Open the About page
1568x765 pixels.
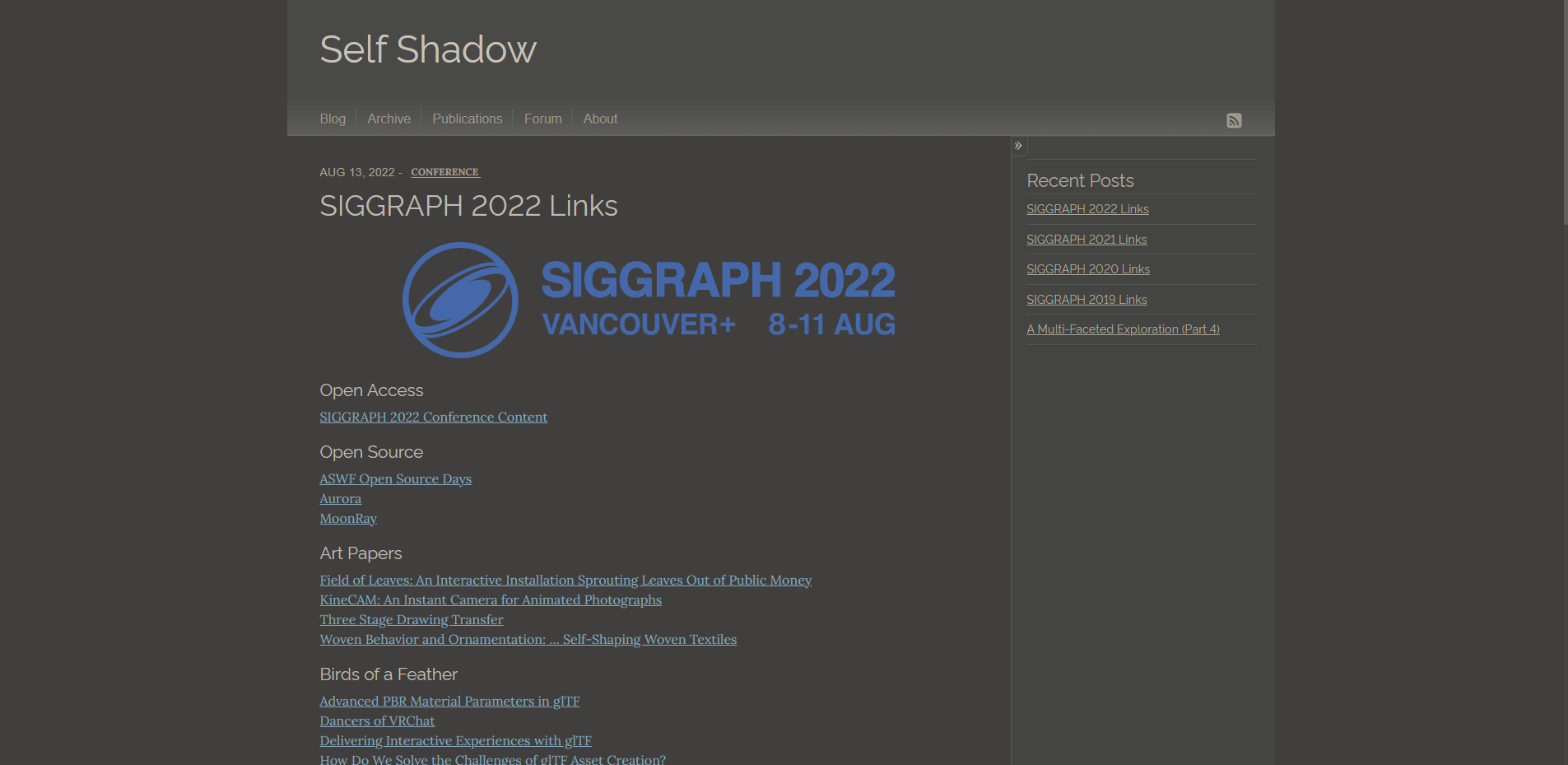coord(600,119)
